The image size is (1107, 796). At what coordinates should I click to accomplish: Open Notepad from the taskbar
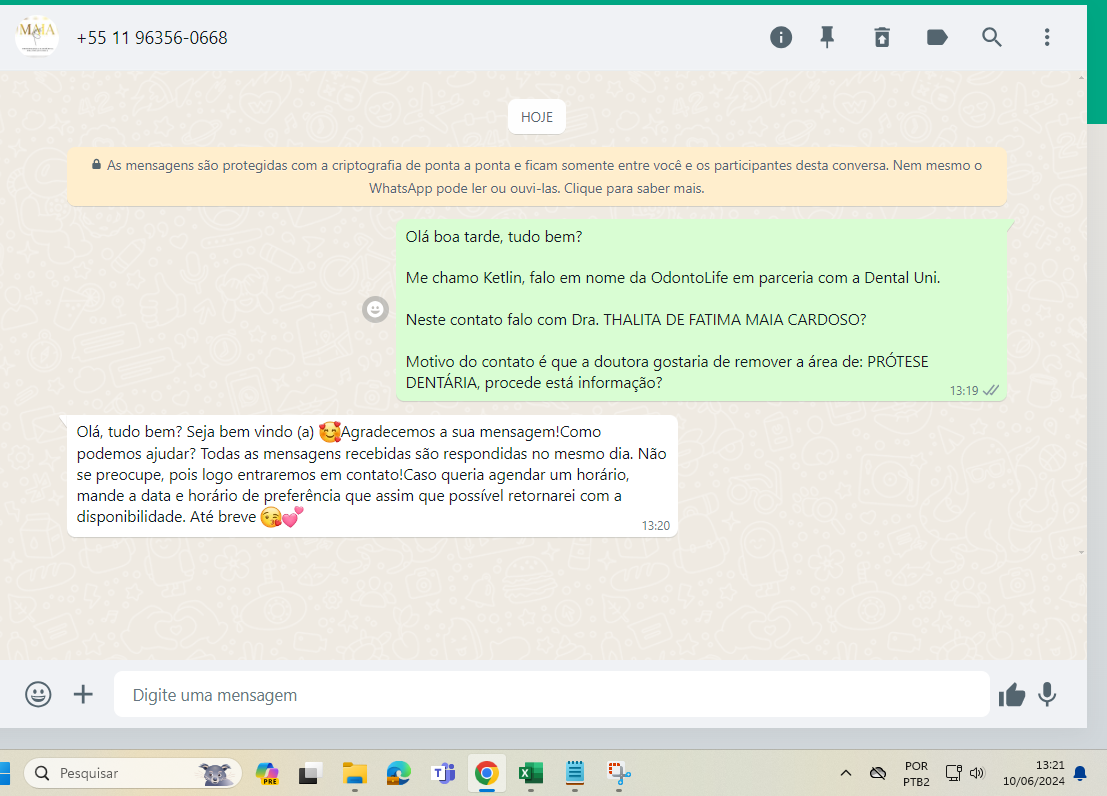tap(575, 773)
